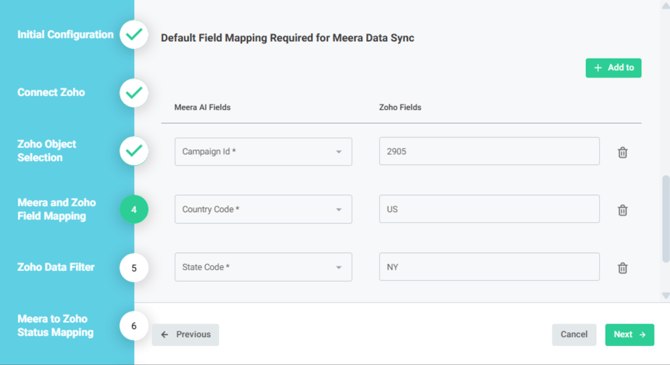Edit the Zoho field containing NY

click(x=489, y=267)
